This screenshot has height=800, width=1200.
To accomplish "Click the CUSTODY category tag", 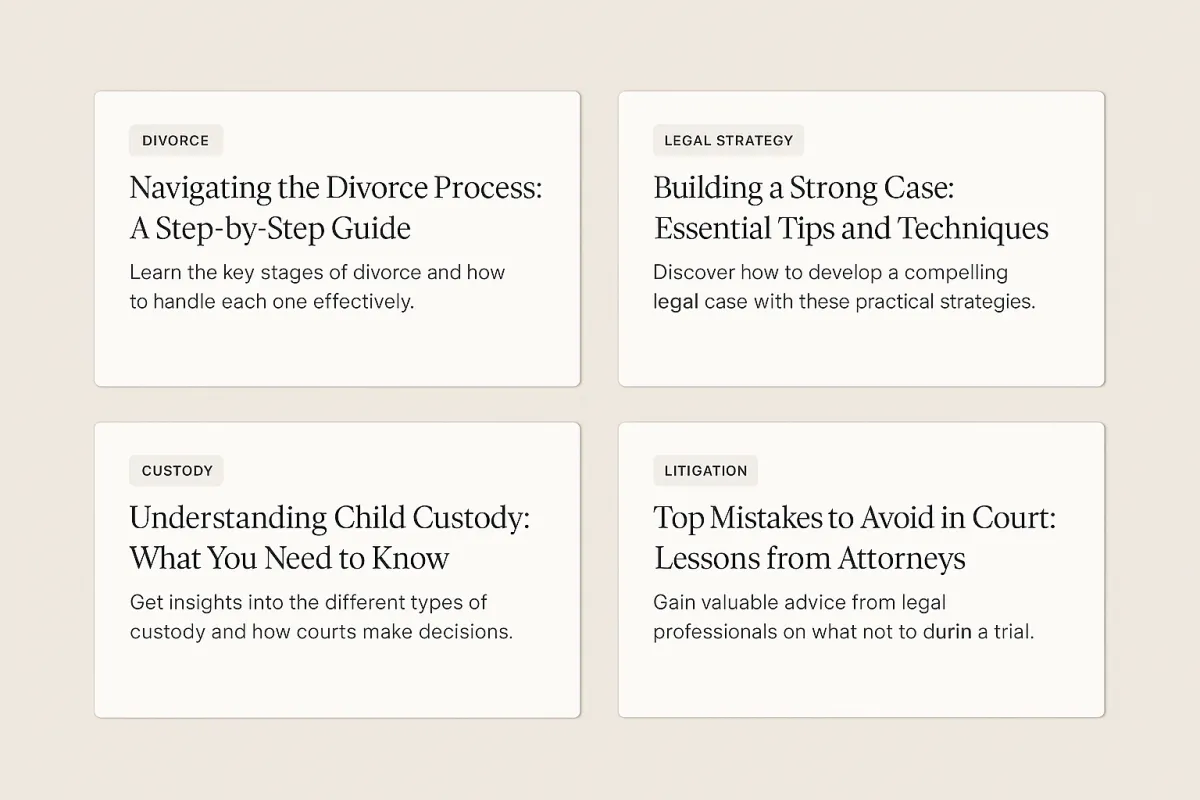I will pos(177,470).
